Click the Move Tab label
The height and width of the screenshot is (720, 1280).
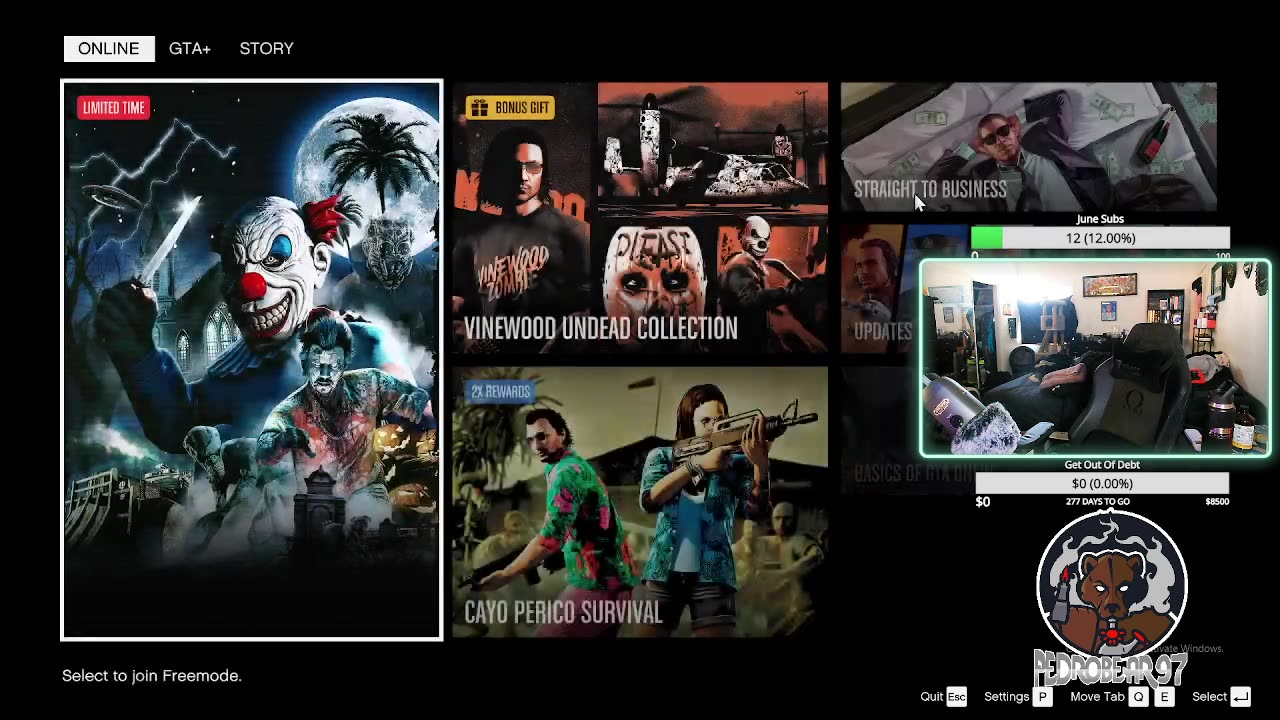click(x=1097, y=696)
